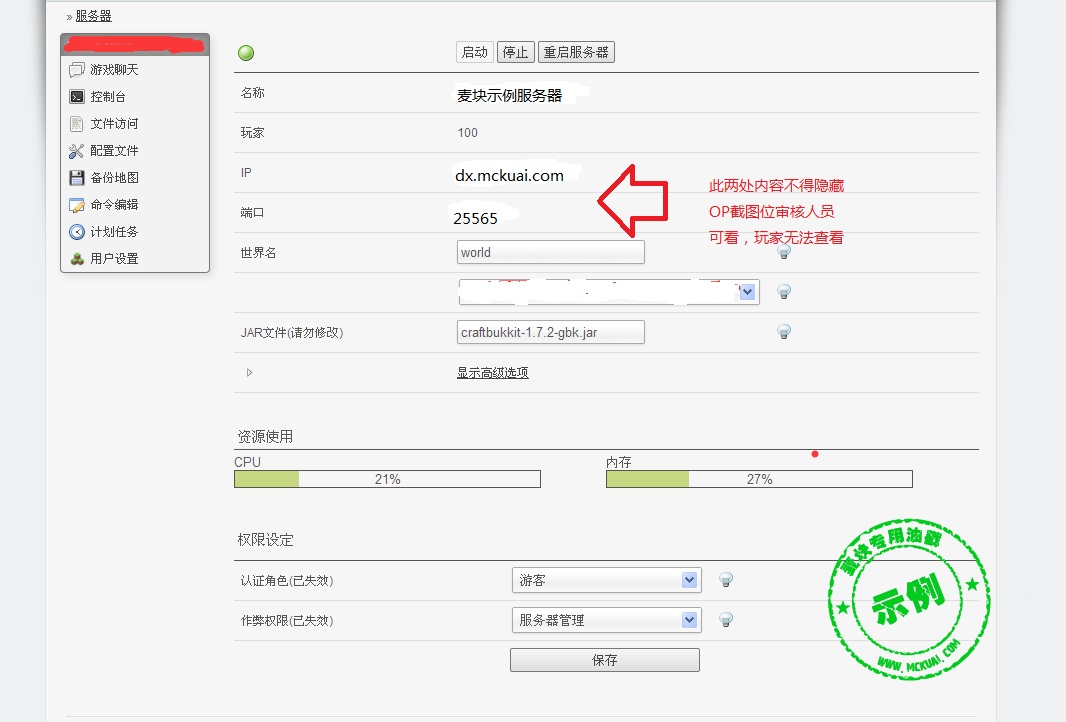Click the 显示高级选项 link

[x=492, y=373]
